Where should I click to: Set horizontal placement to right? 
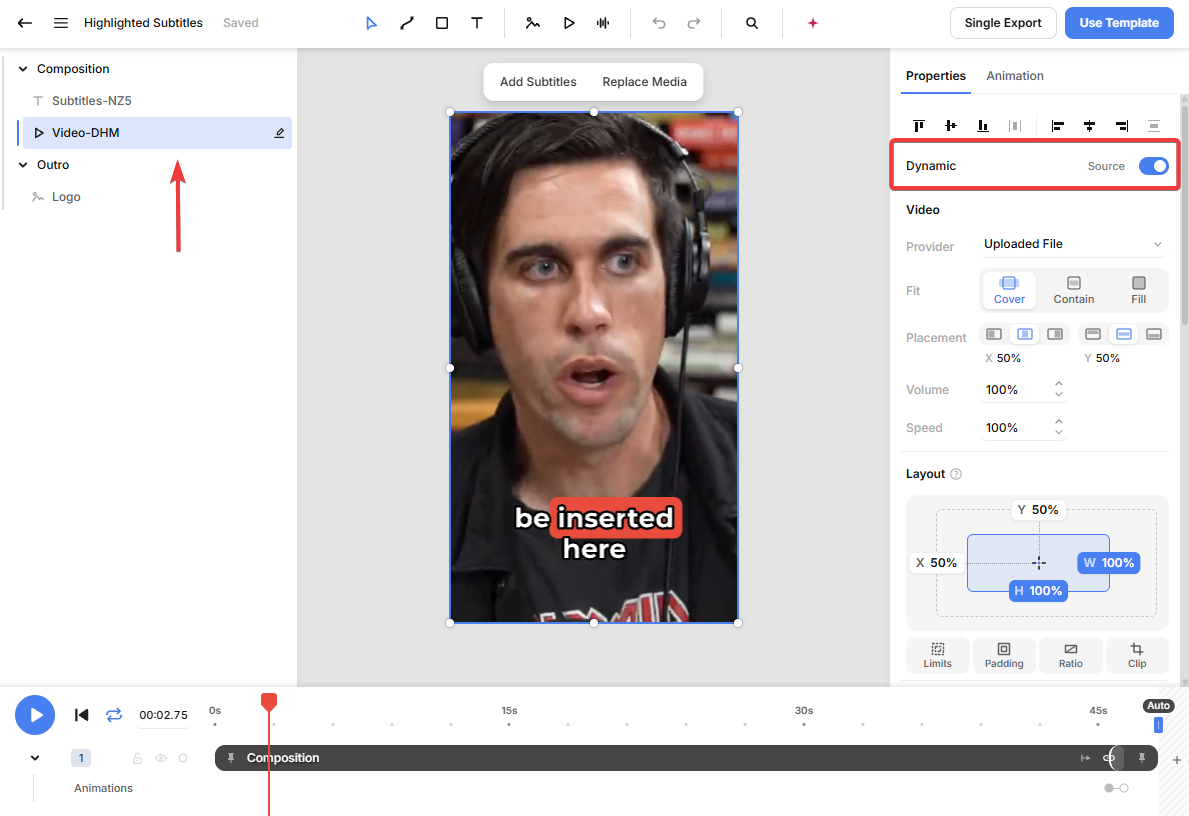pos(1055,334)
